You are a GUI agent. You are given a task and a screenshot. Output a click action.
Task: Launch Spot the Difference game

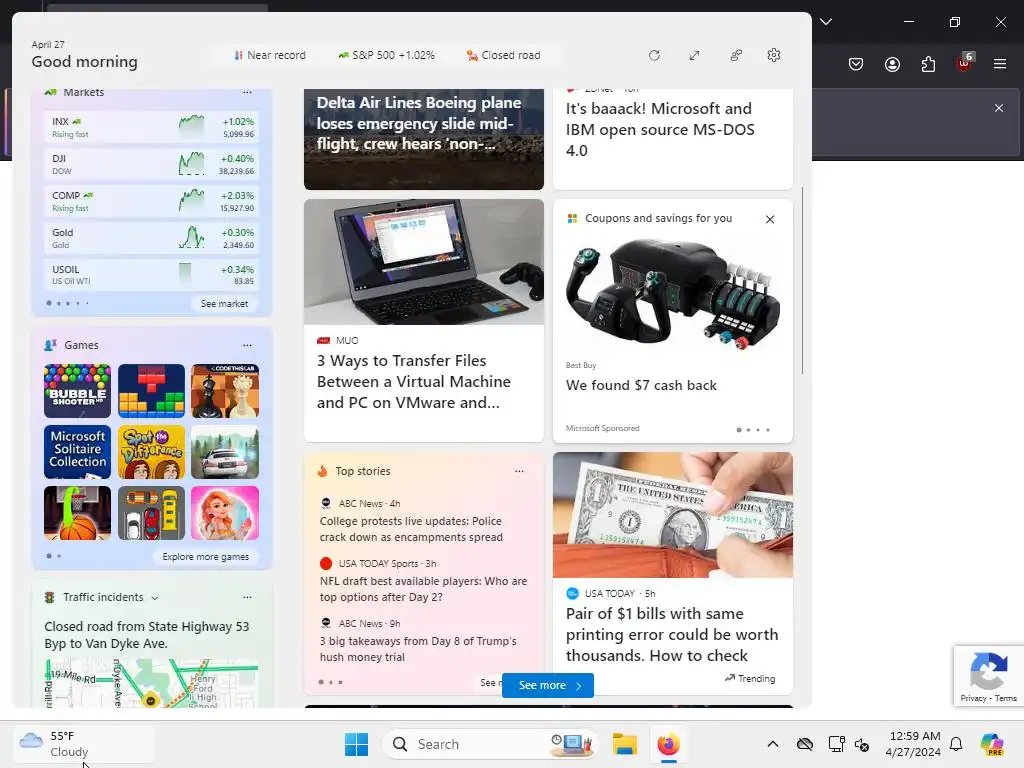(152, 452)
